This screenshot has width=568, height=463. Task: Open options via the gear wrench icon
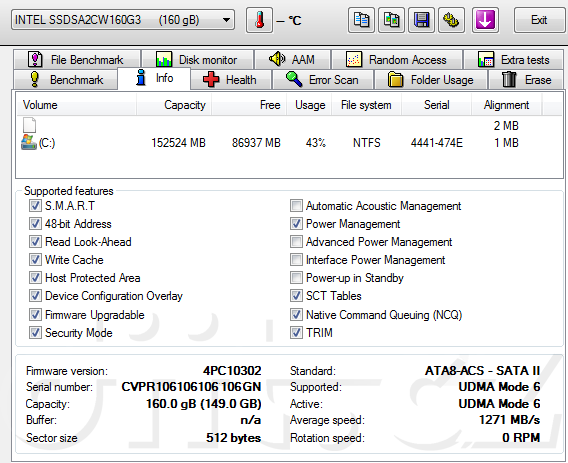[x=451, y=20]
